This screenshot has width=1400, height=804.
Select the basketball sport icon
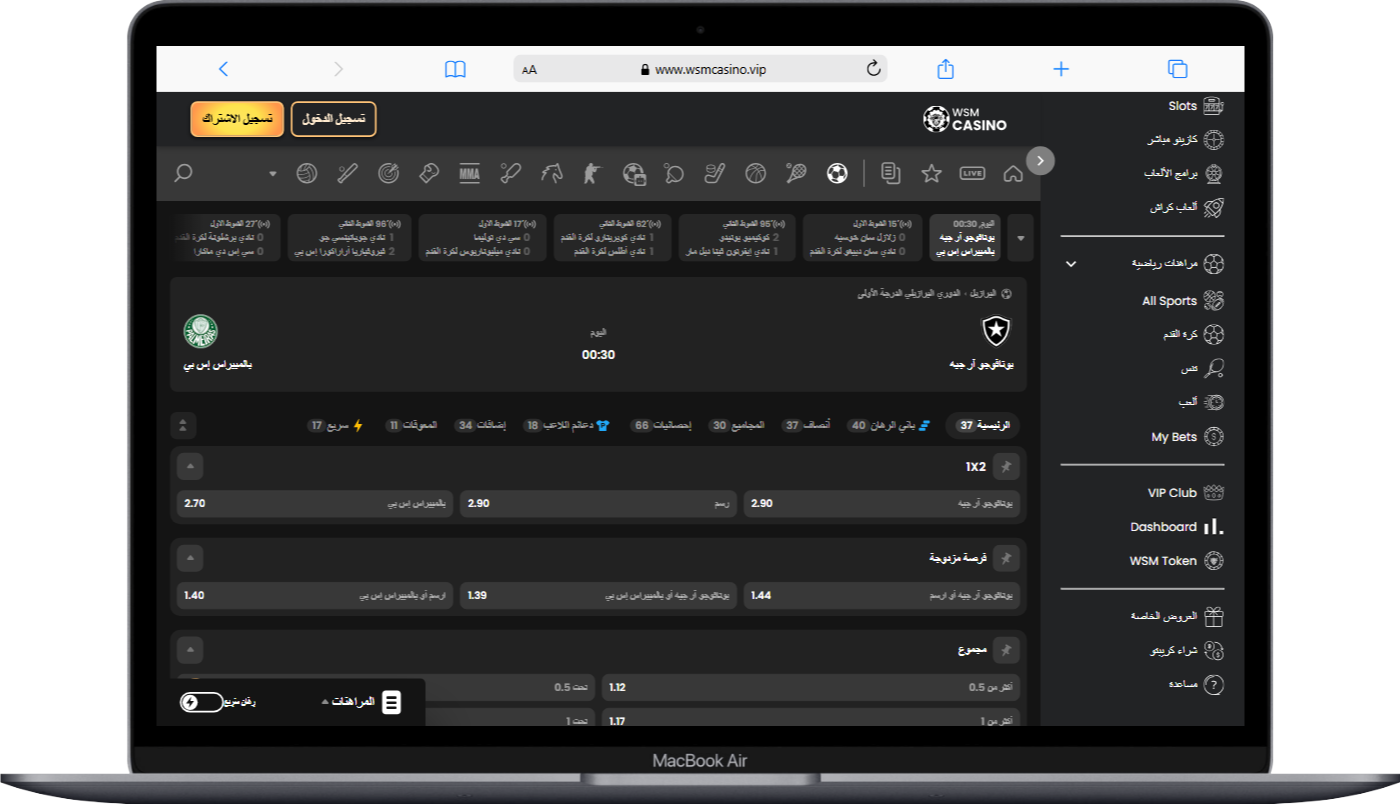(755, 173)
